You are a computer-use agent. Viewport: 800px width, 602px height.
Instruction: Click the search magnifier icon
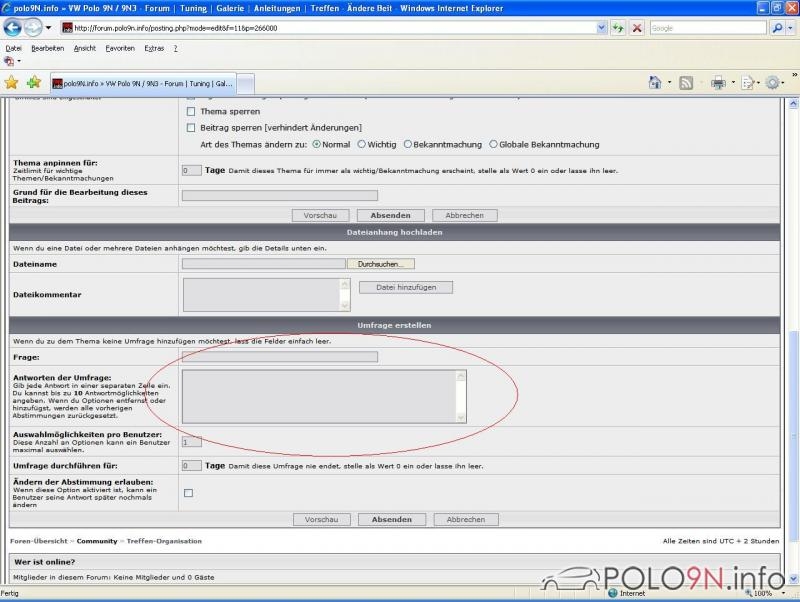click(779, 28)
